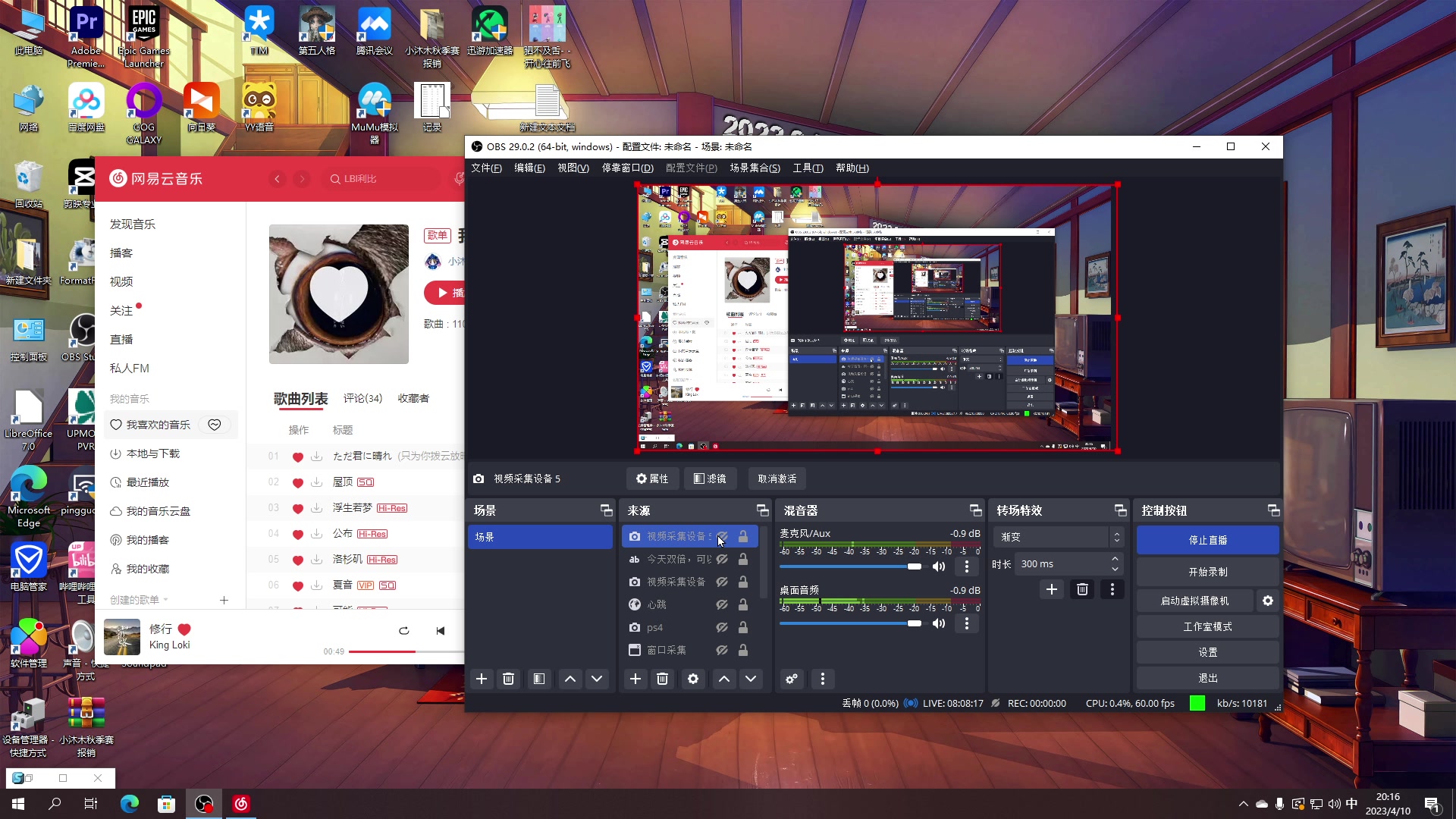This screenshot has height=819, width=1456.
Task: Toggle visibility of ps4 source
Action: (722, 627)
